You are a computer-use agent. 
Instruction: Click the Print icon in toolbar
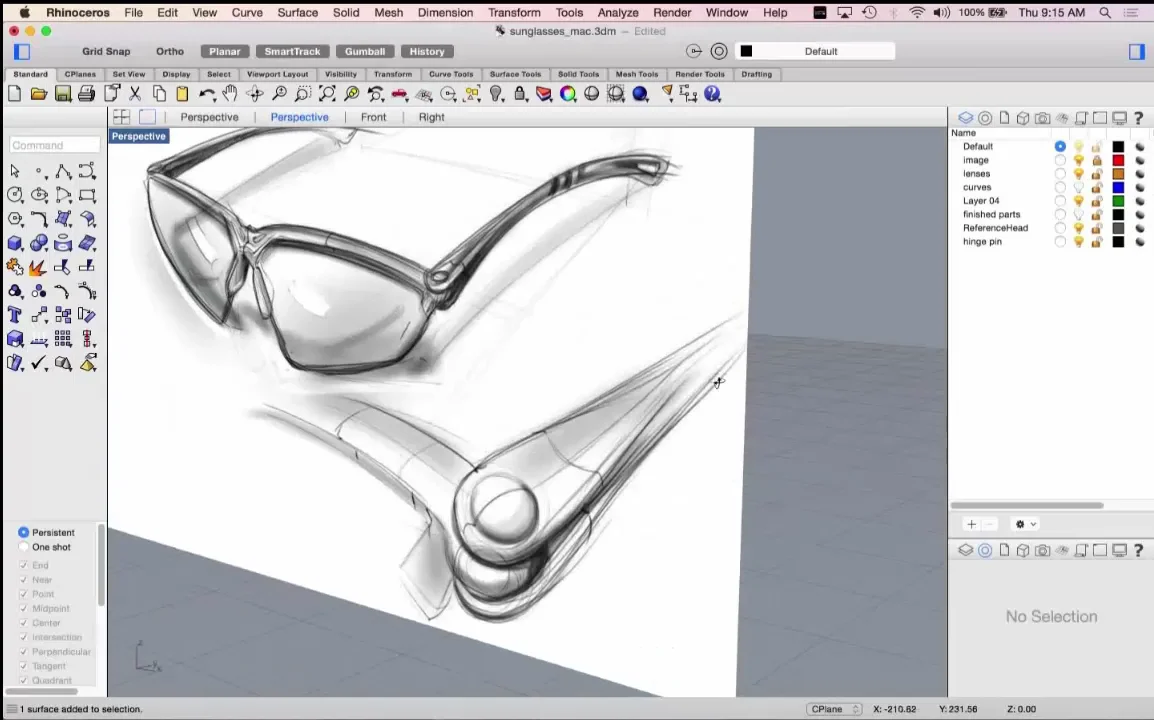click(x=87, y=94)
